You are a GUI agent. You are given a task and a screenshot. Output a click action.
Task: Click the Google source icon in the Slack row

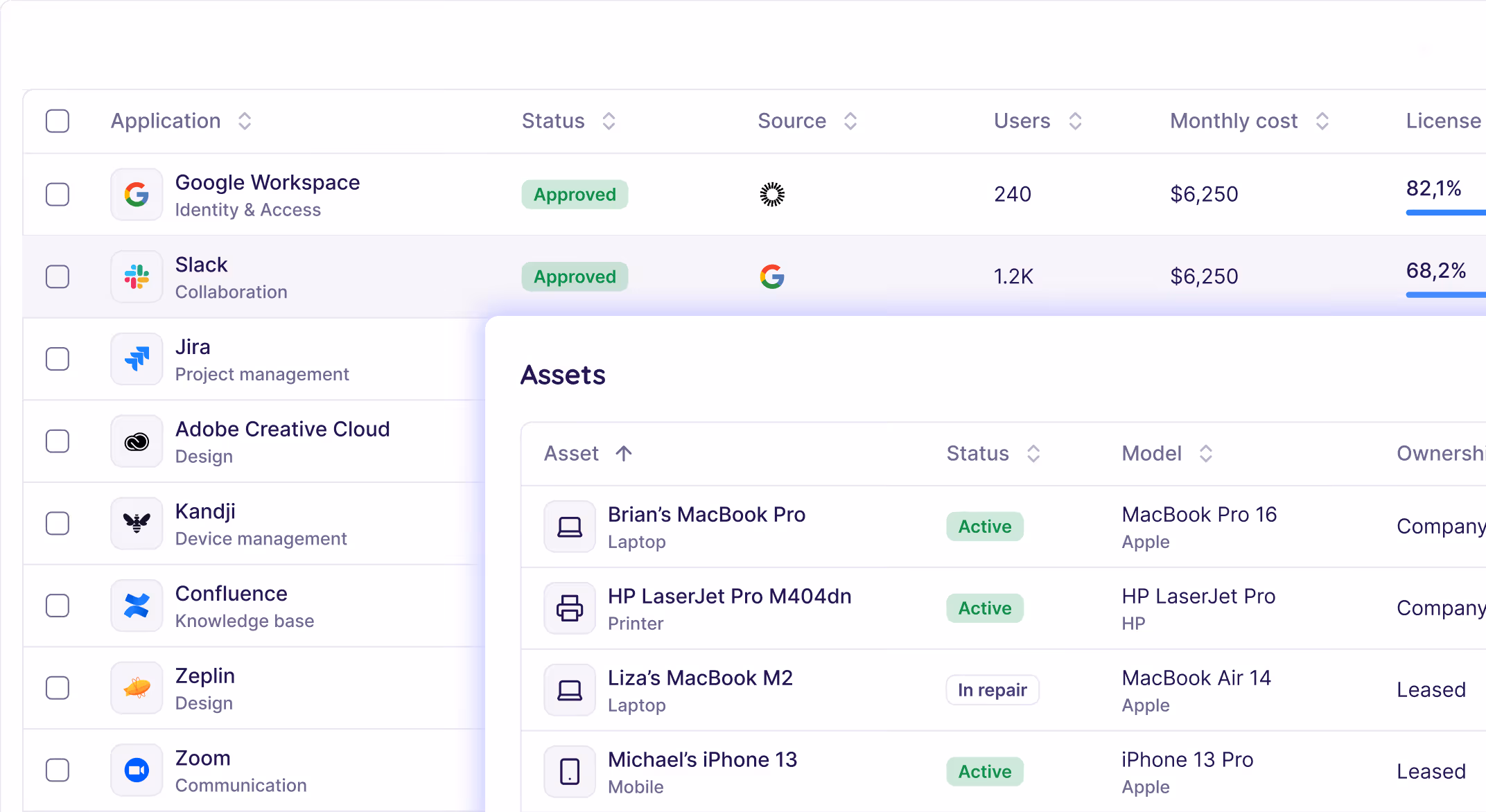coord(771,276)
